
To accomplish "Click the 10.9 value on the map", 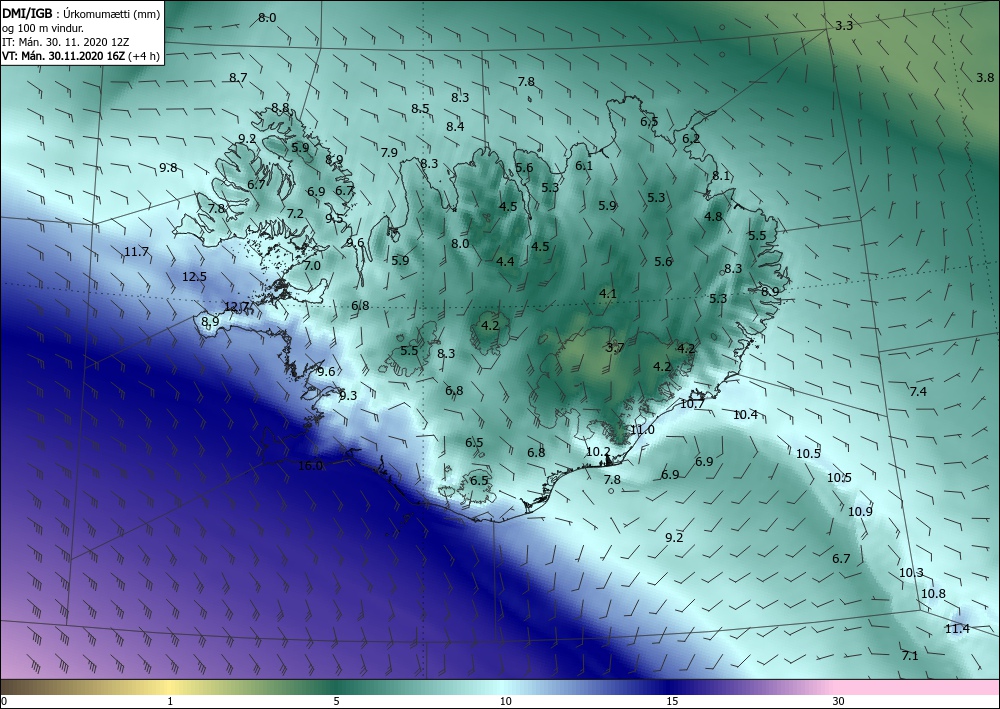I will [x=860, y=512].
